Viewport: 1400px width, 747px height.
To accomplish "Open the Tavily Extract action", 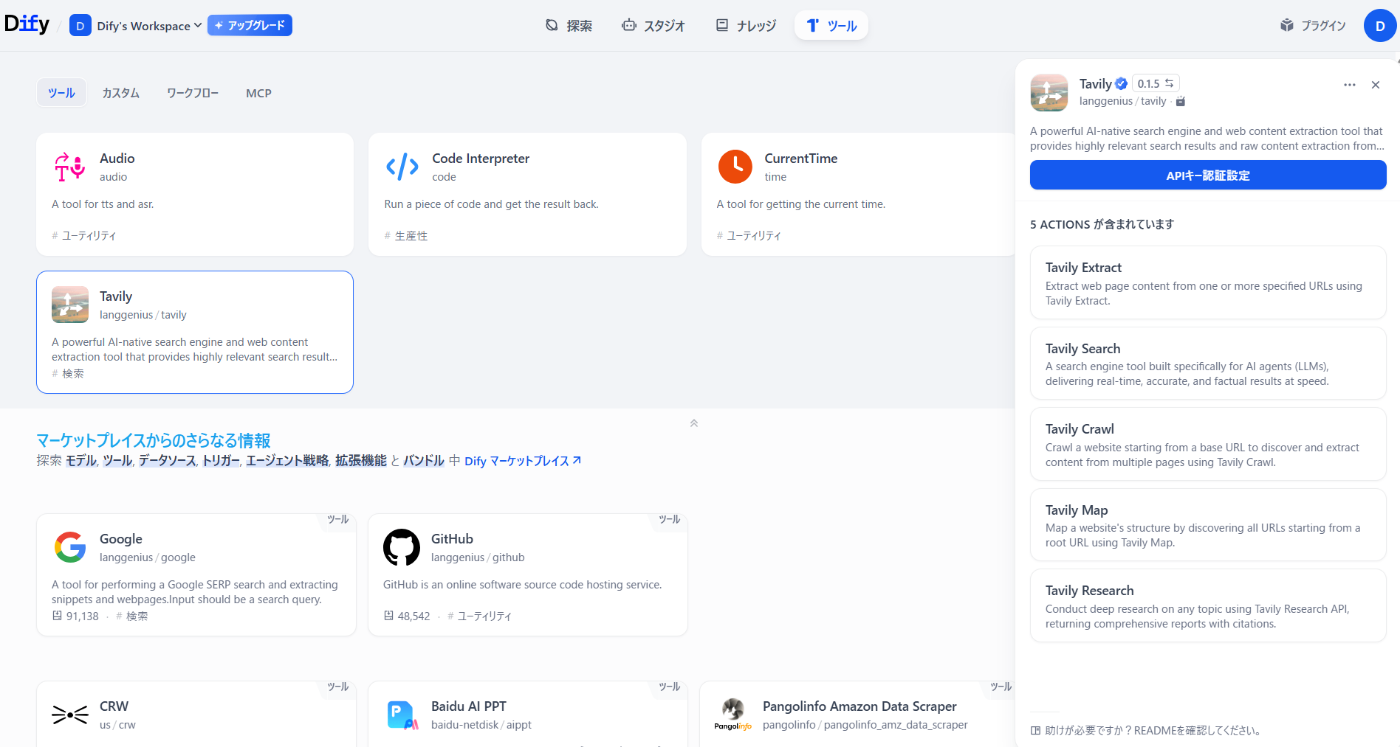I will (1208, 283).
